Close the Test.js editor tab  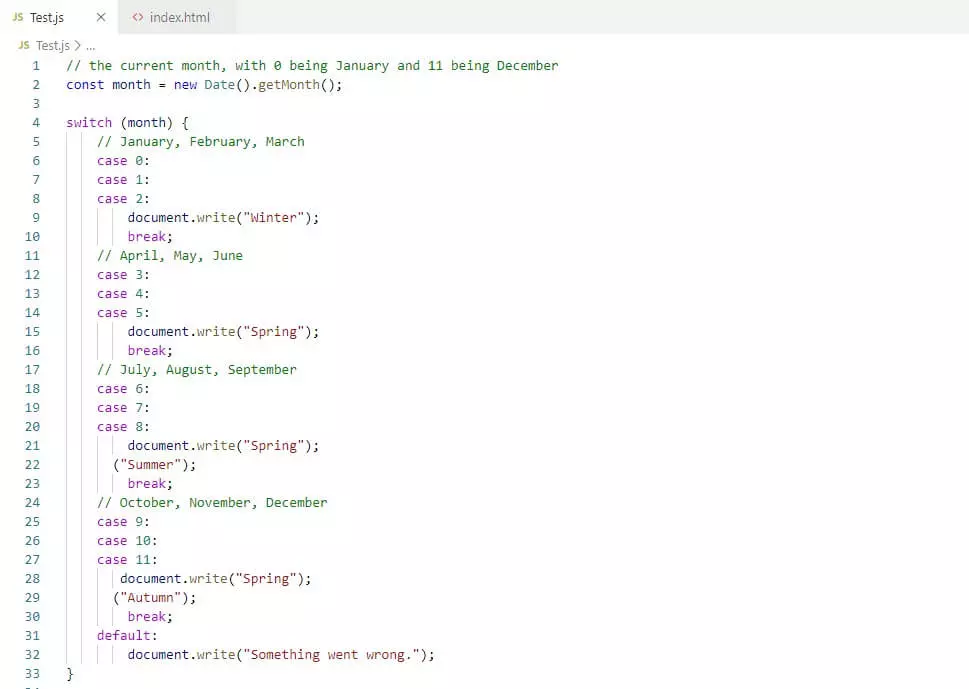coord(100,17)
